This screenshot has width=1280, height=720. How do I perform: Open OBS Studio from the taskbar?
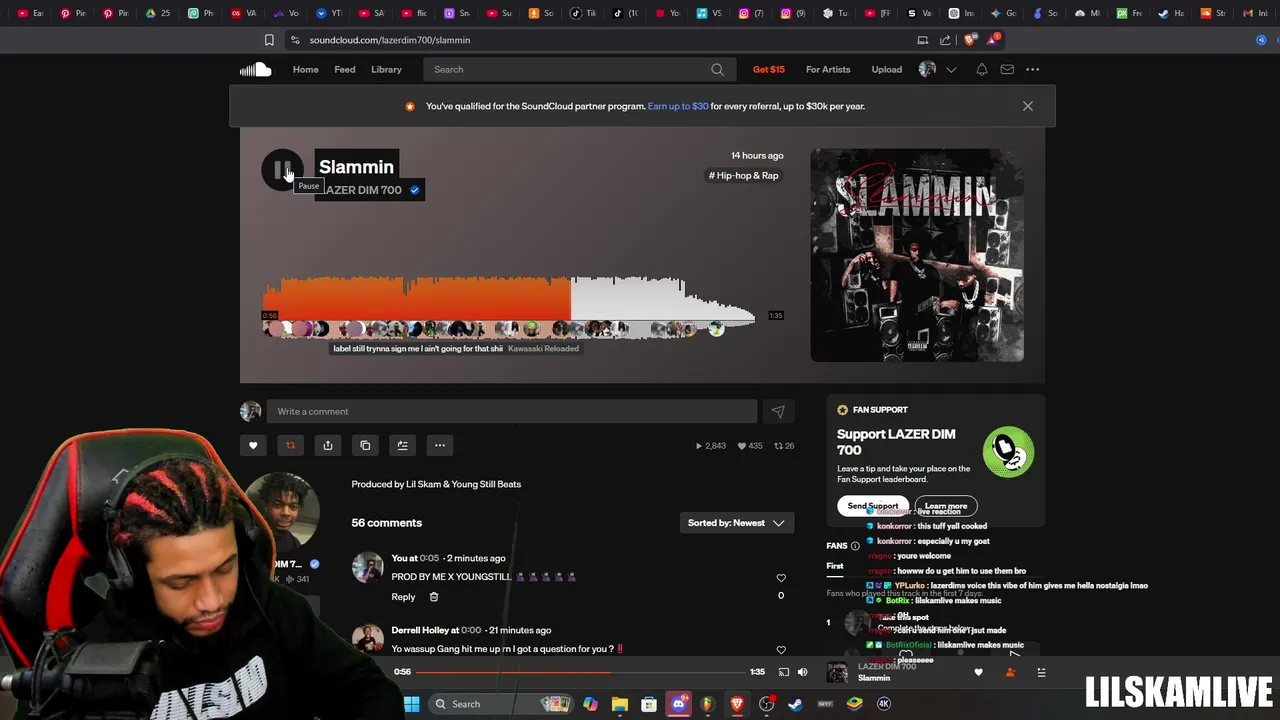767,704
